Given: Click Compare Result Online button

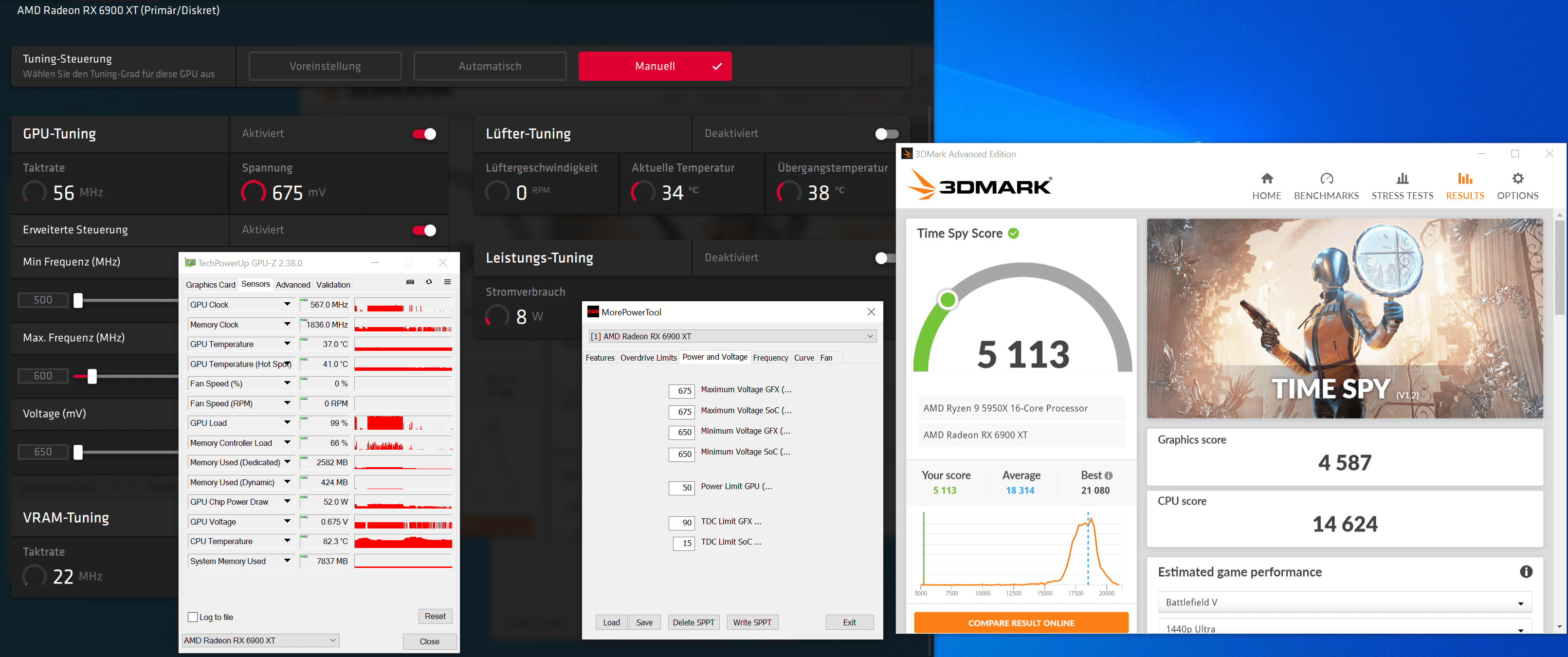Looking at the screenshot, I should point(1021,623).
